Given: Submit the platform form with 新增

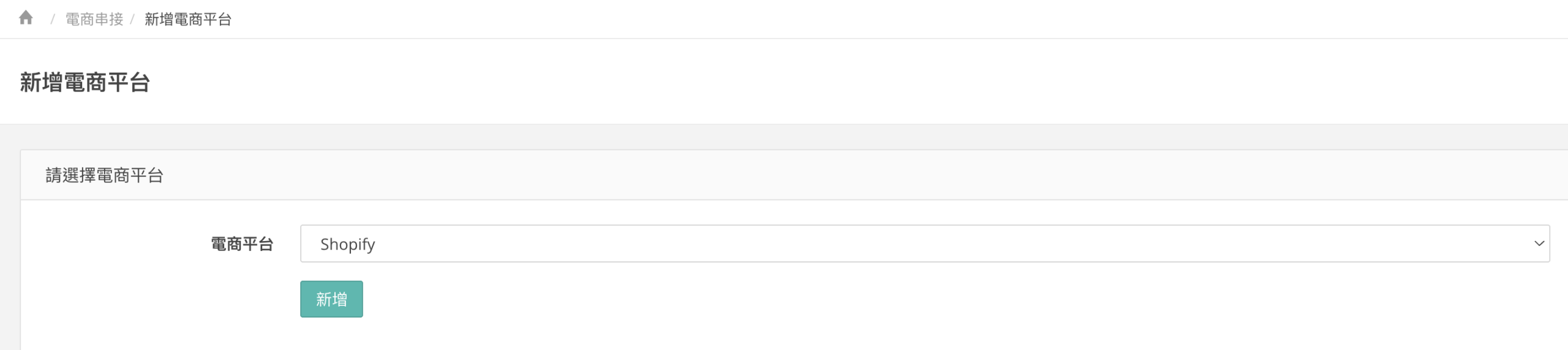Looking at the screenshot, I should click(331, 299).
